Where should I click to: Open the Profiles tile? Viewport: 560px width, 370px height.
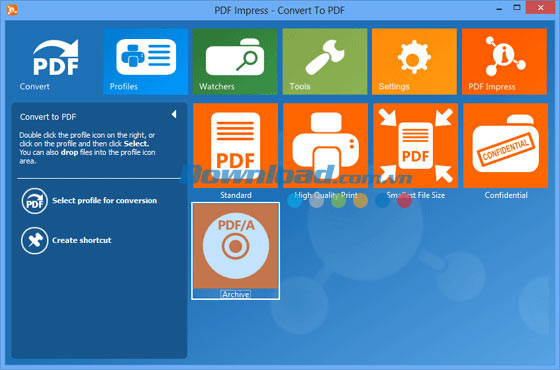tap(146, 62)
